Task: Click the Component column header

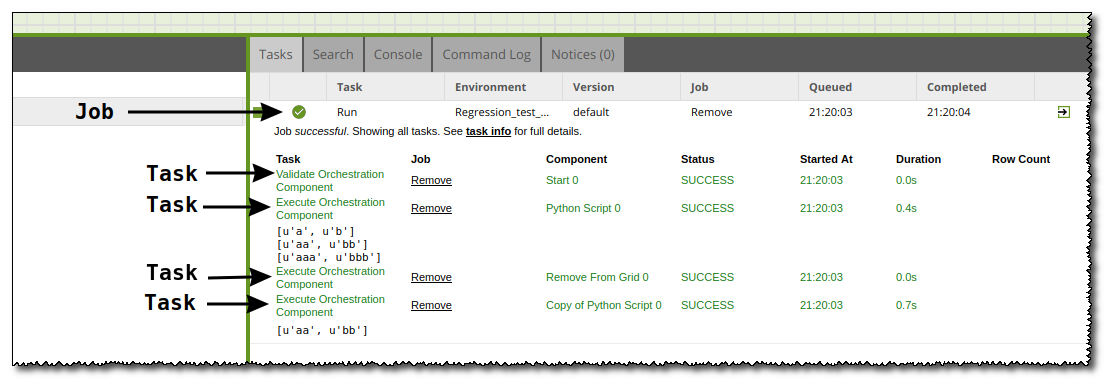Action: (x=576, y=159)
